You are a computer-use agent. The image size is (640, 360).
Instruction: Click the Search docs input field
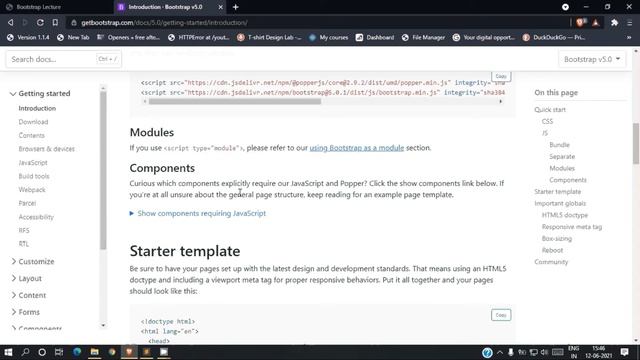click(x=63, y=59)
